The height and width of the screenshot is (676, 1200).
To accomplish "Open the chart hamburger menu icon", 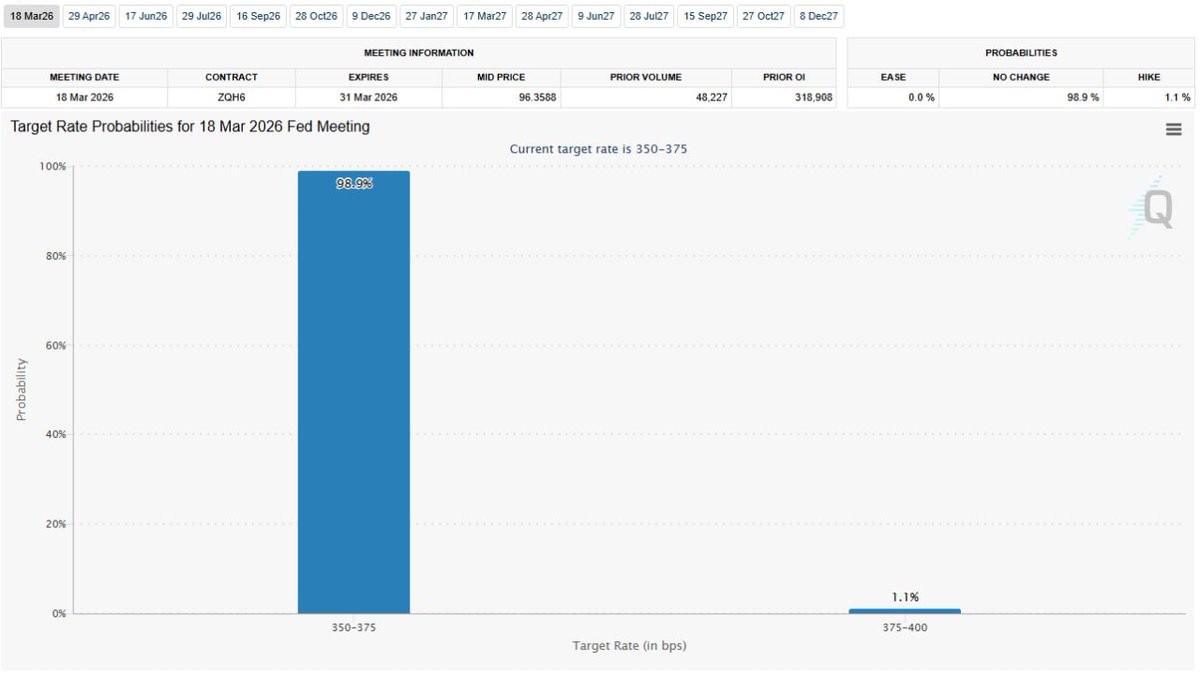I will (1173, 129).
